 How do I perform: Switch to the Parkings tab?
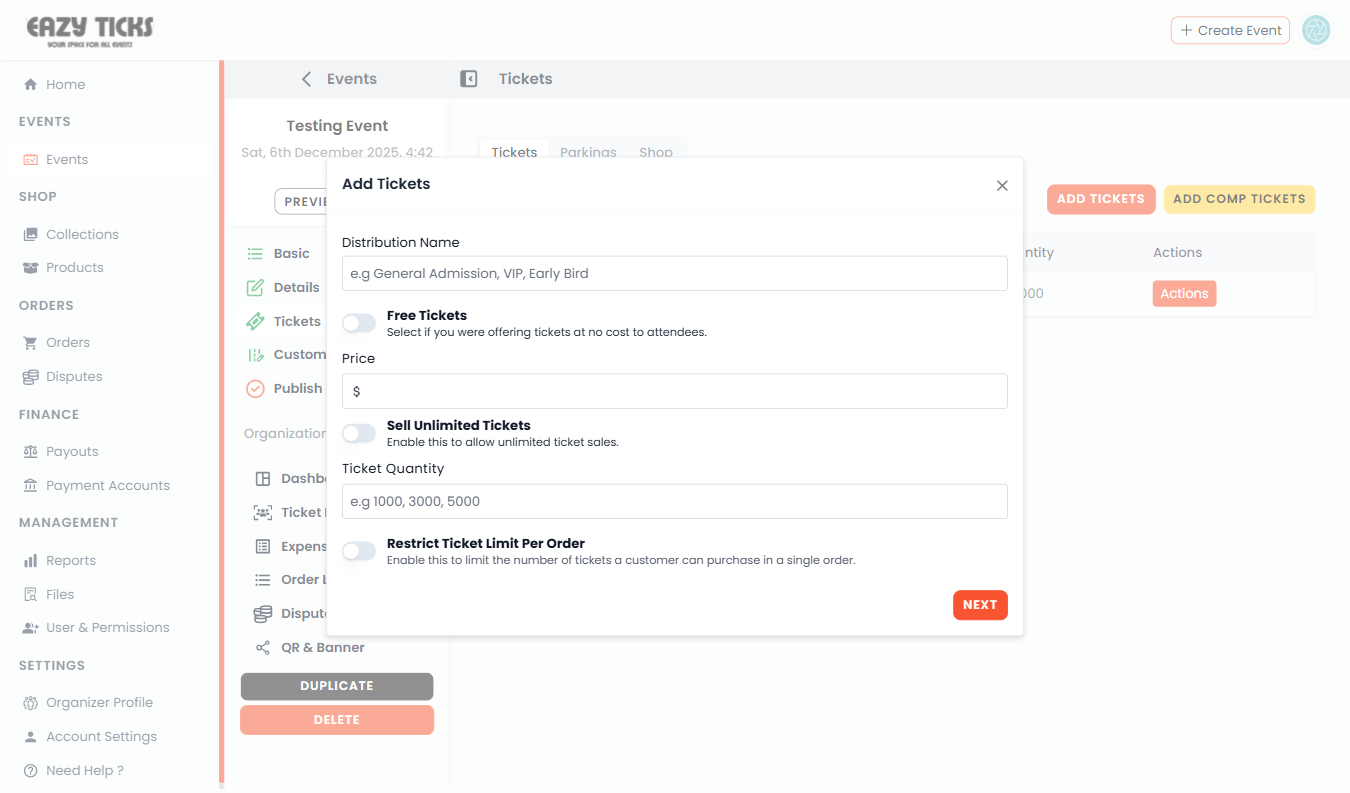(x=588, y=152)
